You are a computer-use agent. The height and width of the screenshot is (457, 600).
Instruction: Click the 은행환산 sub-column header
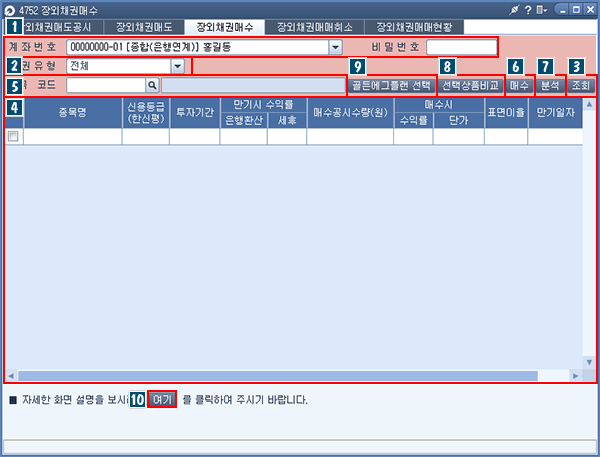tap(244, 121)
